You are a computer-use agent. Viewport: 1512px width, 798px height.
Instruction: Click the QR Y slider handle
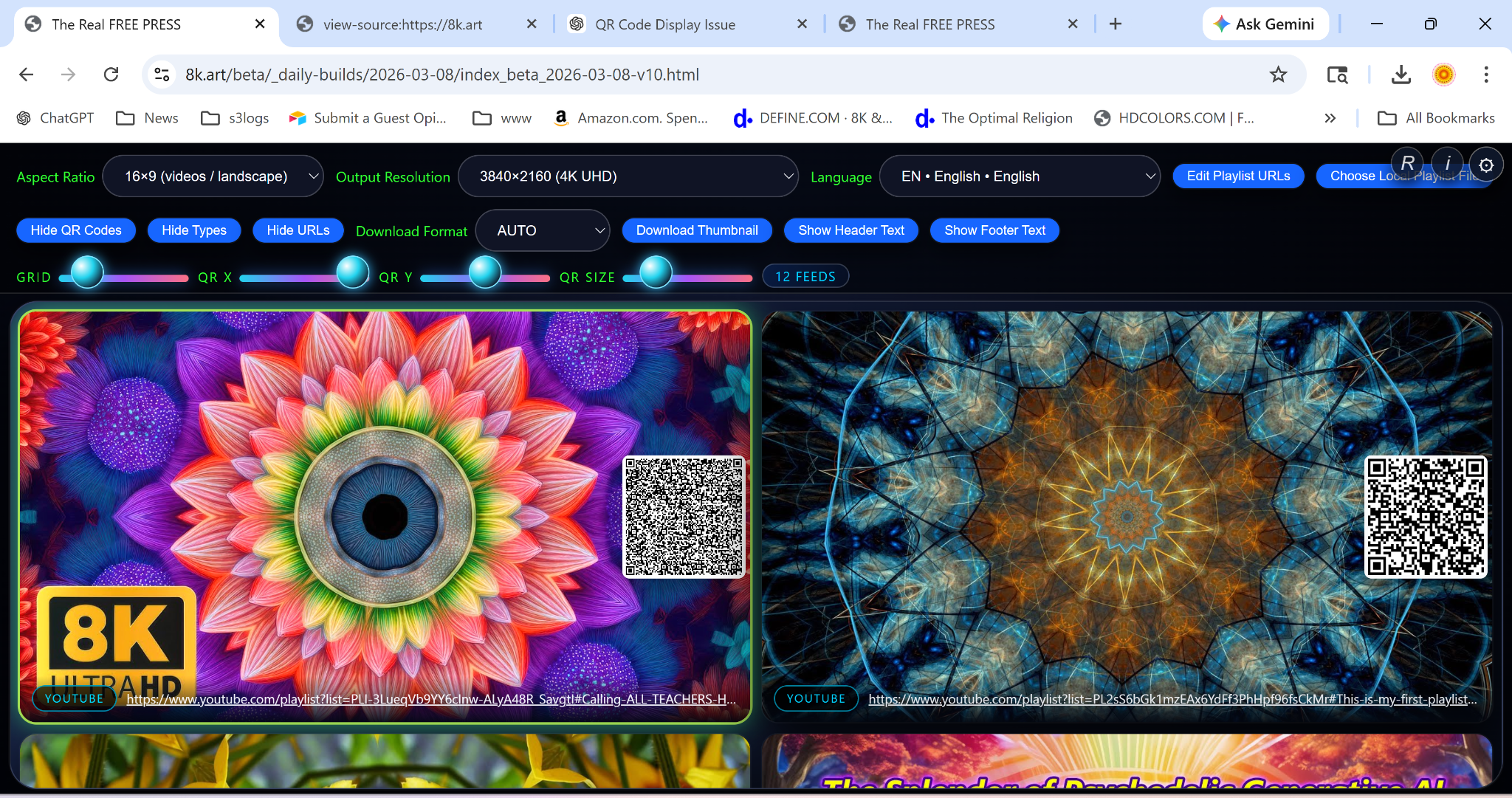485,272
